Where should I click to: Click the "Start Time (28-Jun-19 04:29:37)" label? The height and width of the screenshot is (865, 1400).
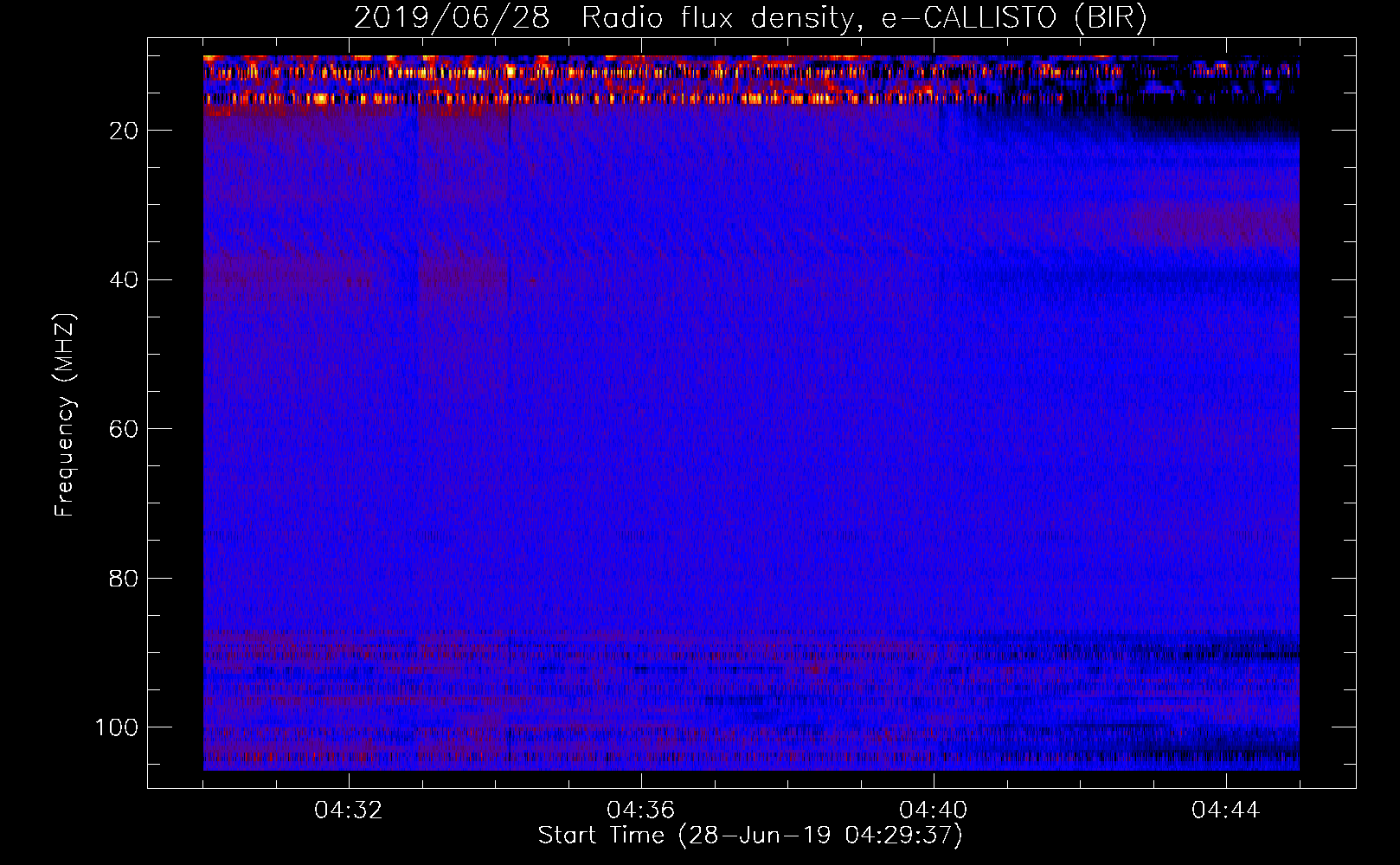[750, 836]
